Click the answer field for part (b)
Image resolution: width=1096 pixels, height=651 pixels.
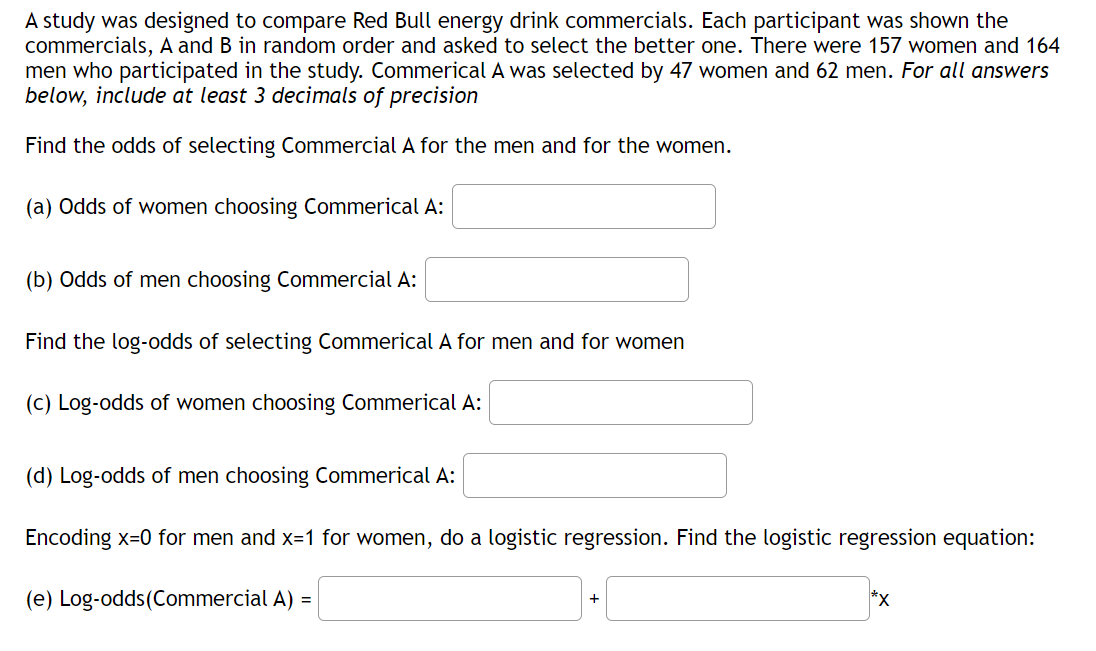[556, 279]
